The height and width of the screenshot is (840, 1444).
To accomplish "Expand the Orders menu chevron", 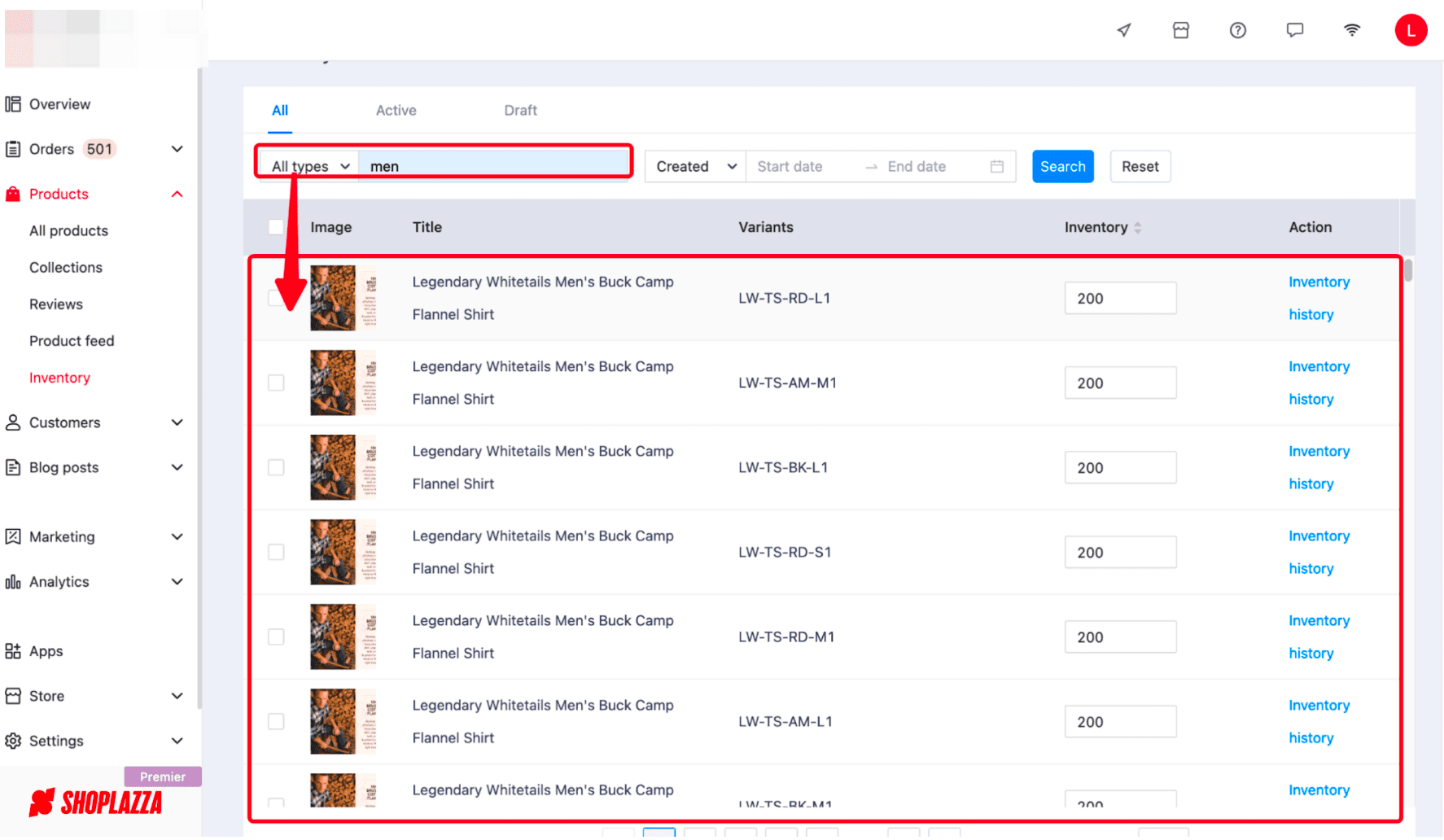I will (177, 149).
